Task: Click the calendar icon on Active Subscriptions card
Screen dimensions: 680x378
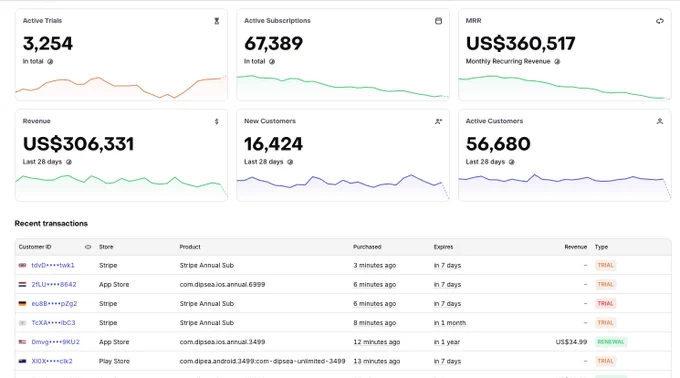Action: point(438,21)
